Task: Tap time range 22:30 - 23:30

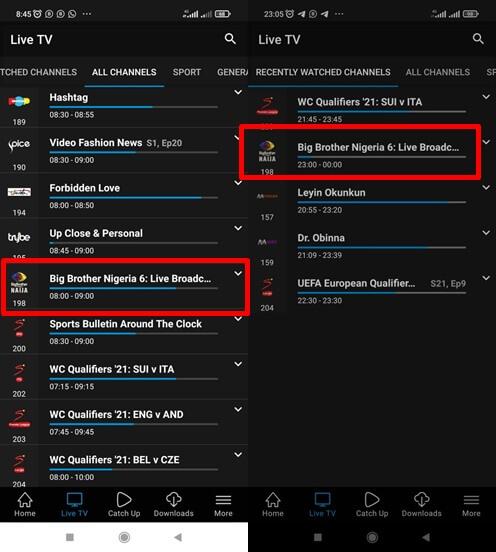Action: 320,301
